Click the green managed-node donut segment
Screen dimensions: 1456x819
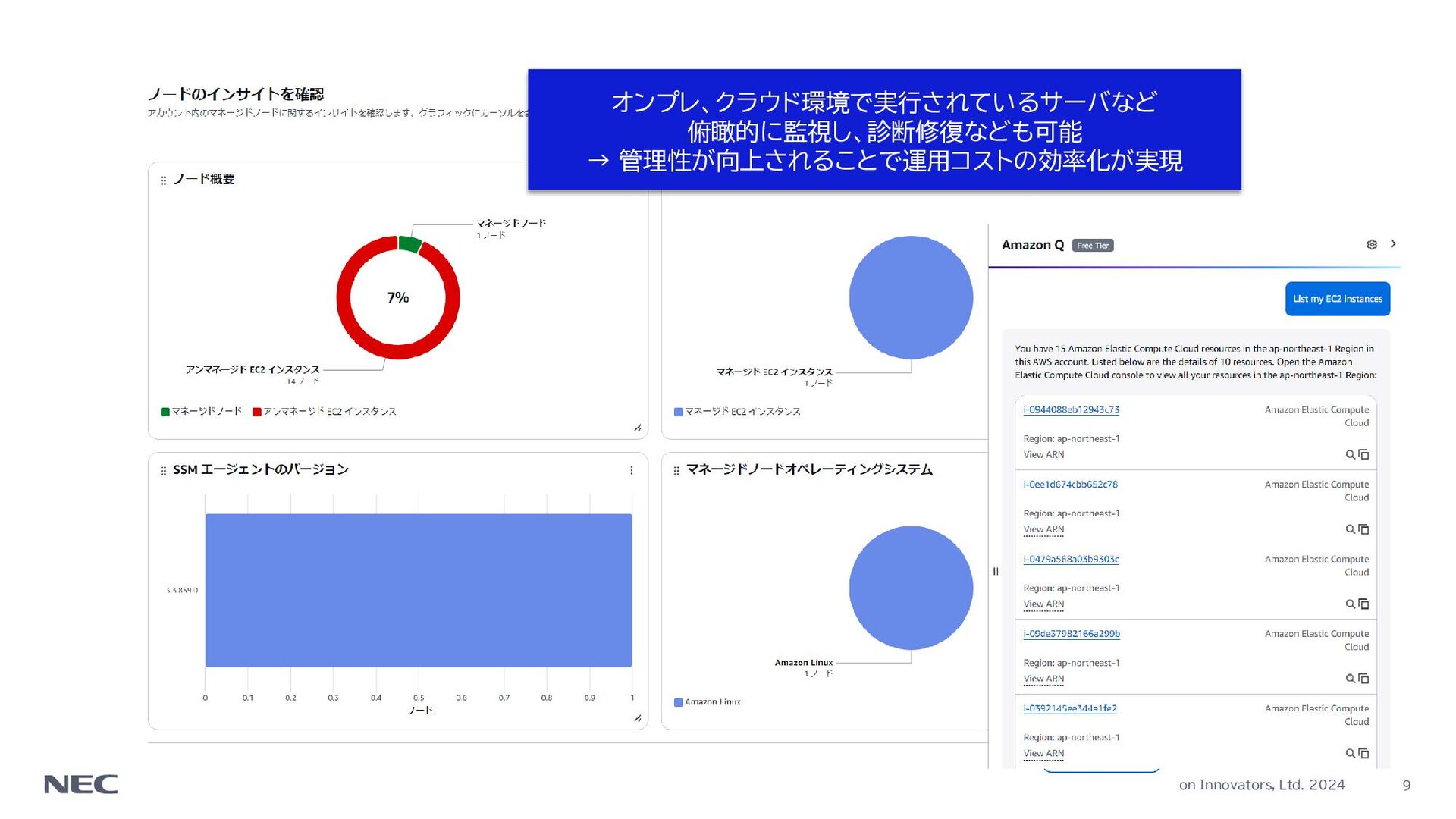pos(409,243)
